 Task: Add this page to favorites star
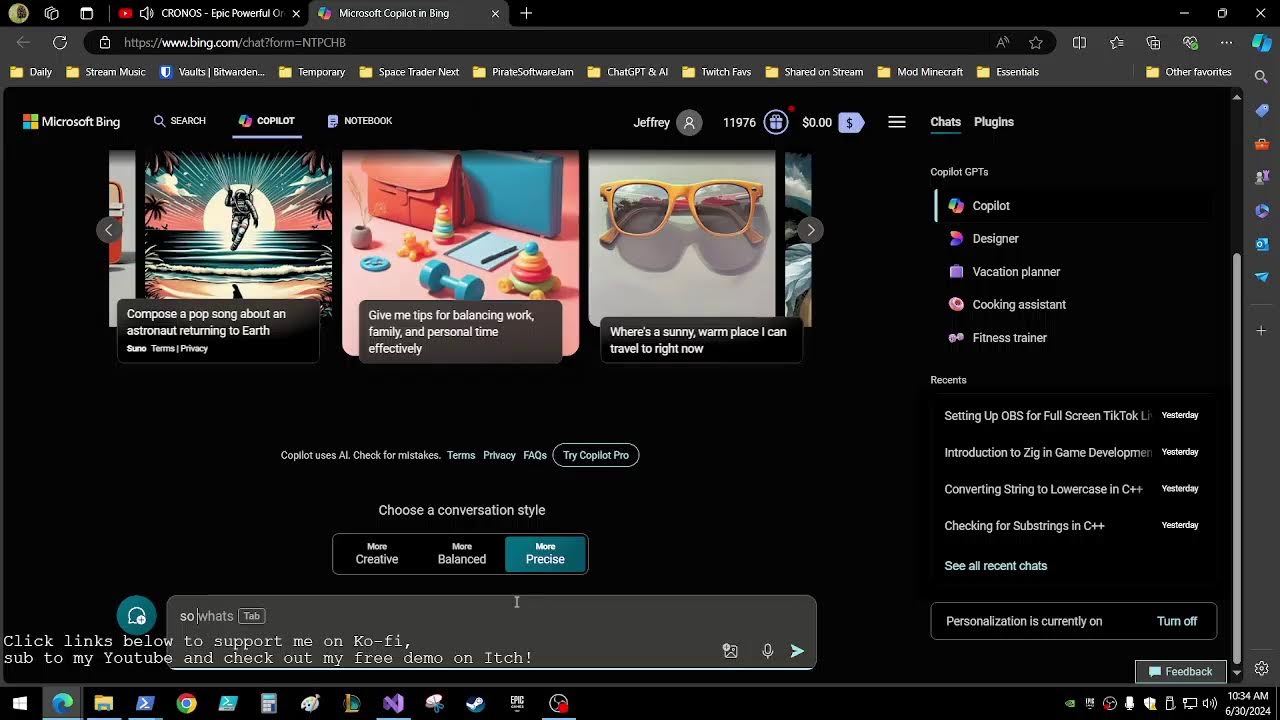tap(1036, 42)
